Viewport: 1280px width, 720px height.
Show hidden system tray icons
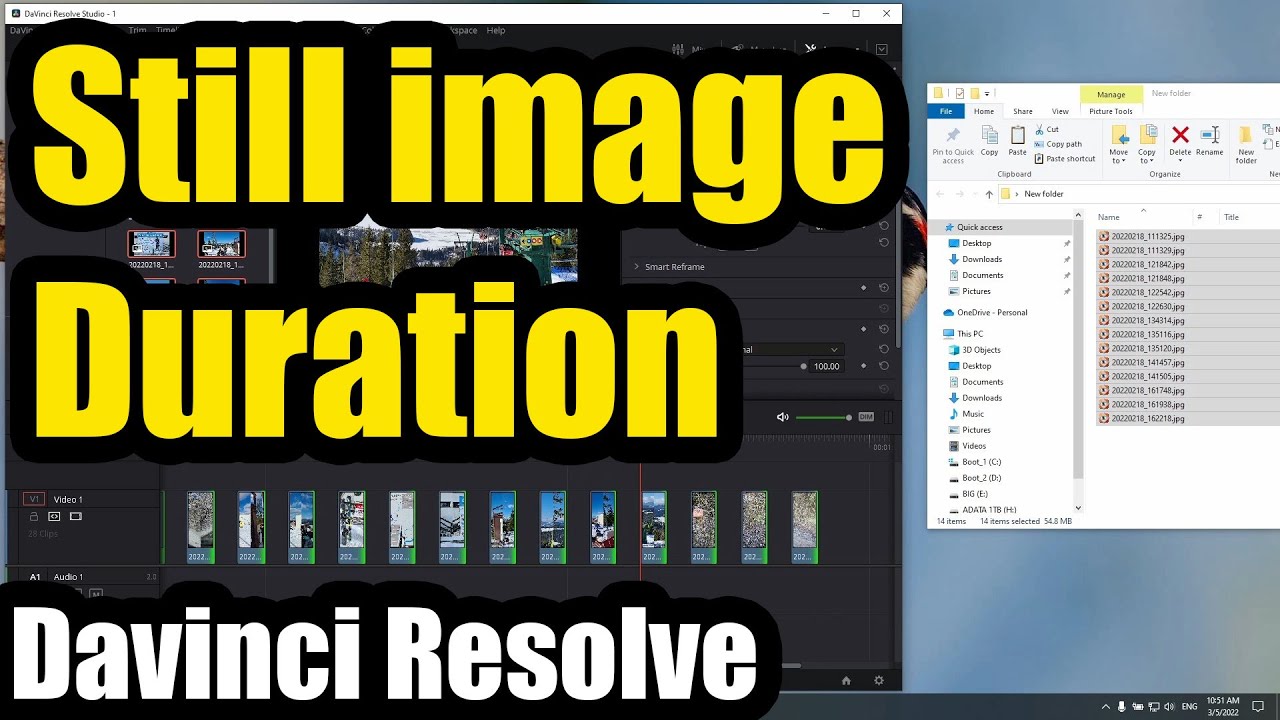[1106, 706]
